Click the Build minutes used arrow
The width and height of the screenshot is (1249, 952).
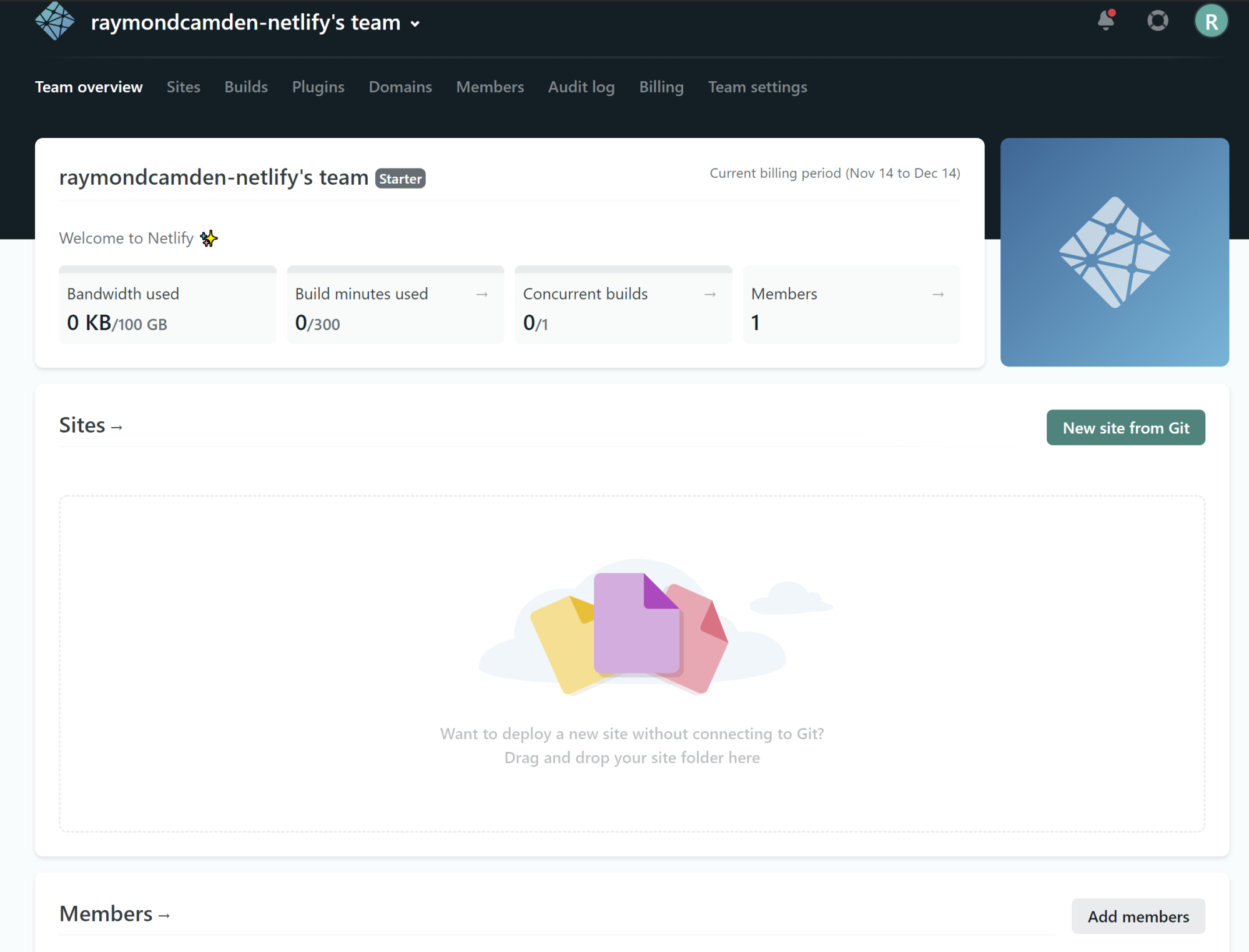(x=481, y=294)
